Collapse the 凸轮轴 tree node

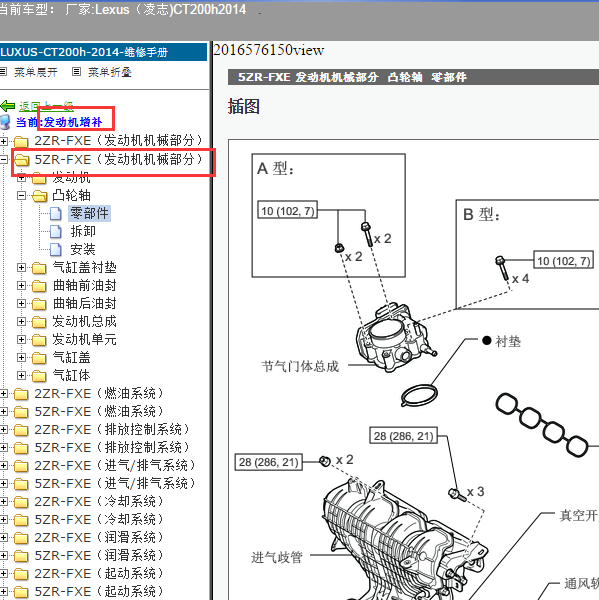[x=21, y=196]
